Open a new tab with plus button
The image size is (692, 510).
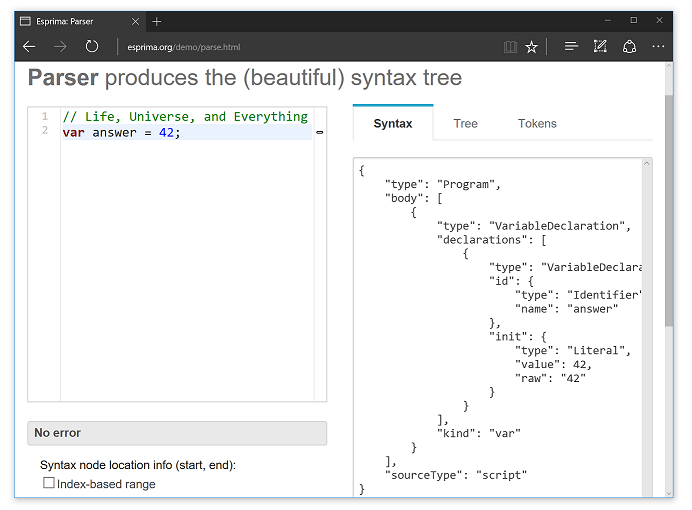tap(157, 21)
